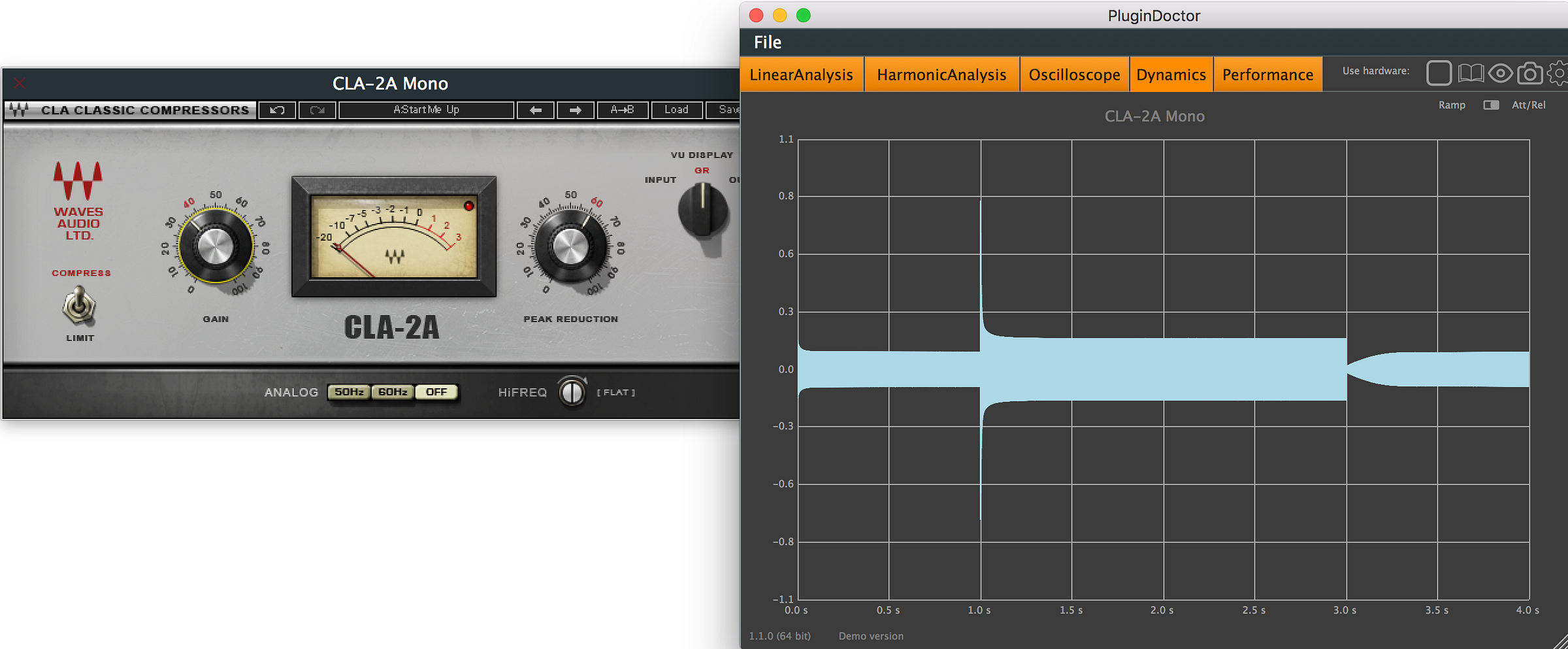Load the previous preset with the left arrow
1568x649 pixels.
pos(536,110)
